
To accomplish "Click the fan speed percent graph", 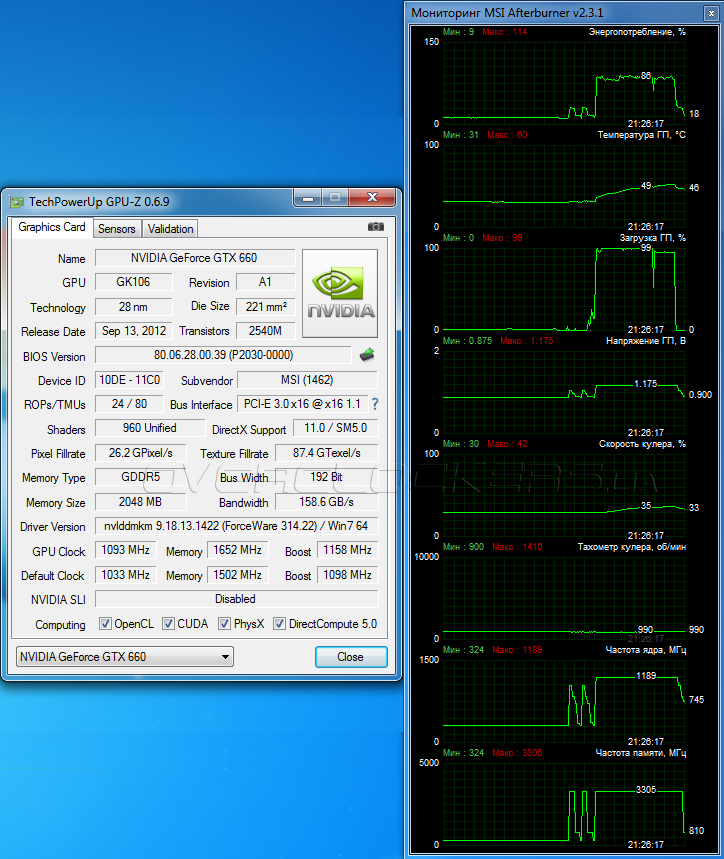I will [x=564, y=494].
